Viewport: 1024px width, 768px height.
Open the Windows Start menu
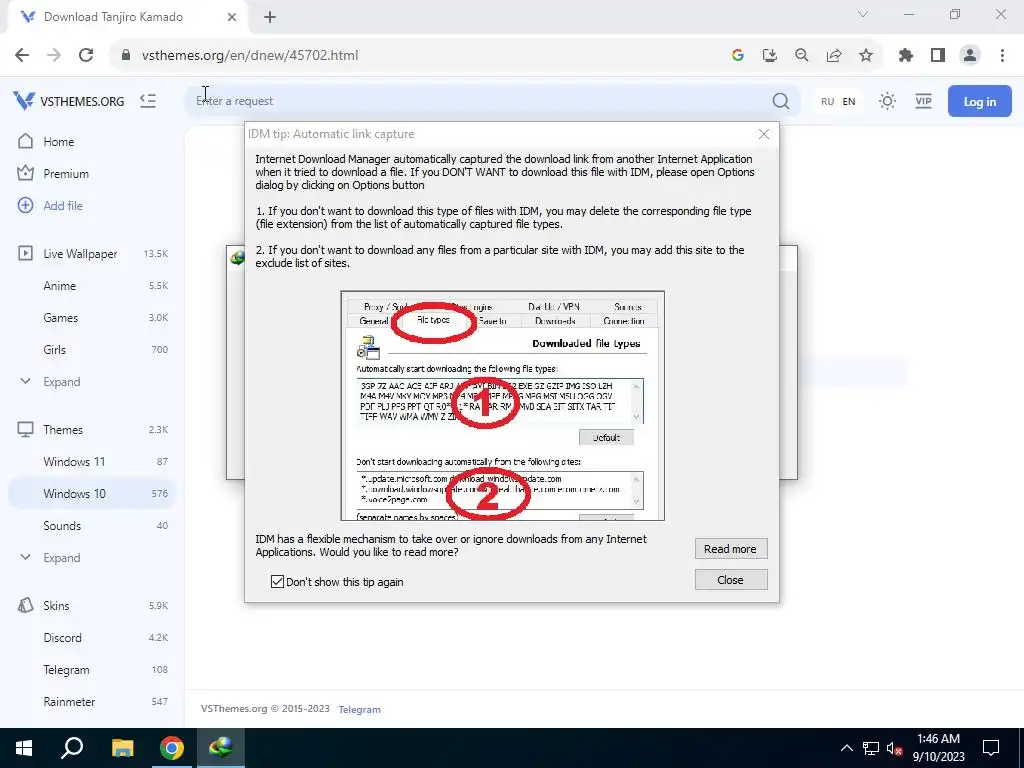tap(24, 748)
